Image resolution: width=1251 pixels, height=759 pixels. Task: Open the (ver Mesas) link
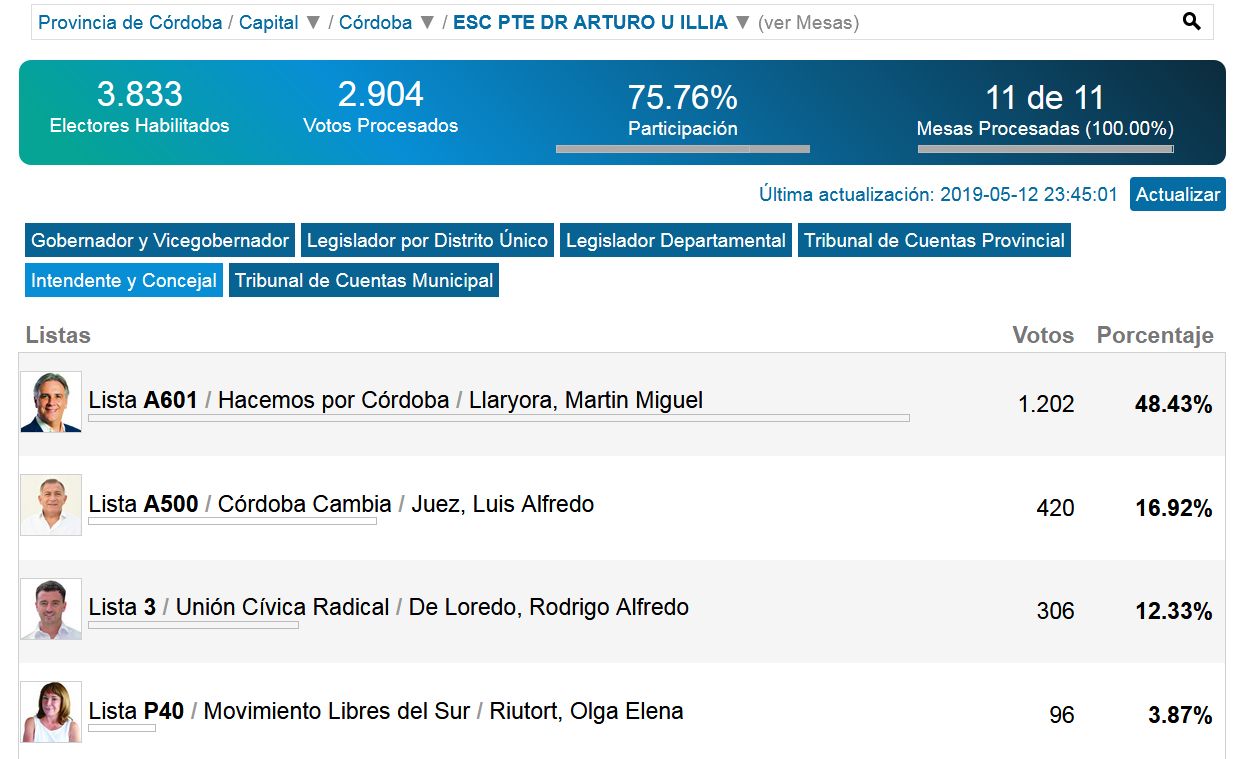pyautogui.click(x=808, y=23)
